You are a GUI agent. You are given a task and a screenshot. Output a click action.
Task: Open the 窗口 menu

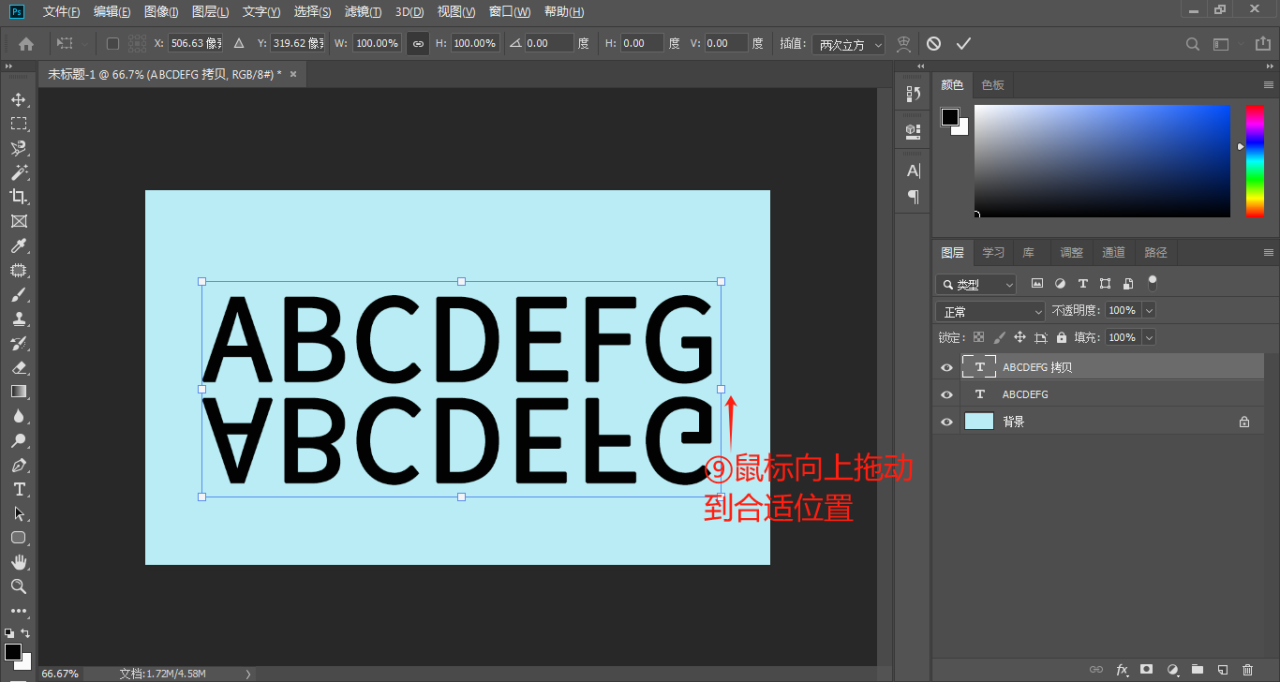[x=509, y=12]
